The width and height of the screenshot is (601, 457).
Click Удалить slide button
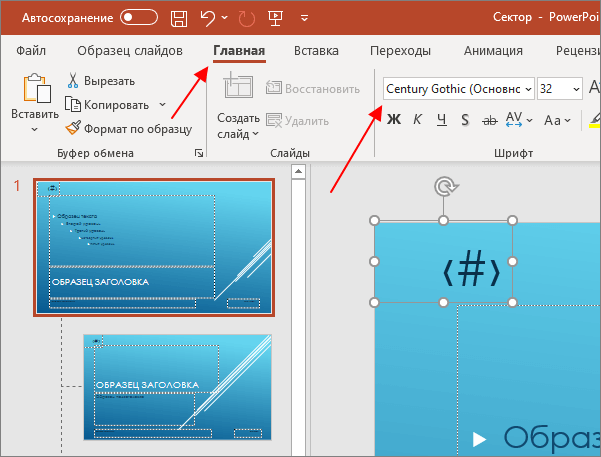(x=297, y=121)
